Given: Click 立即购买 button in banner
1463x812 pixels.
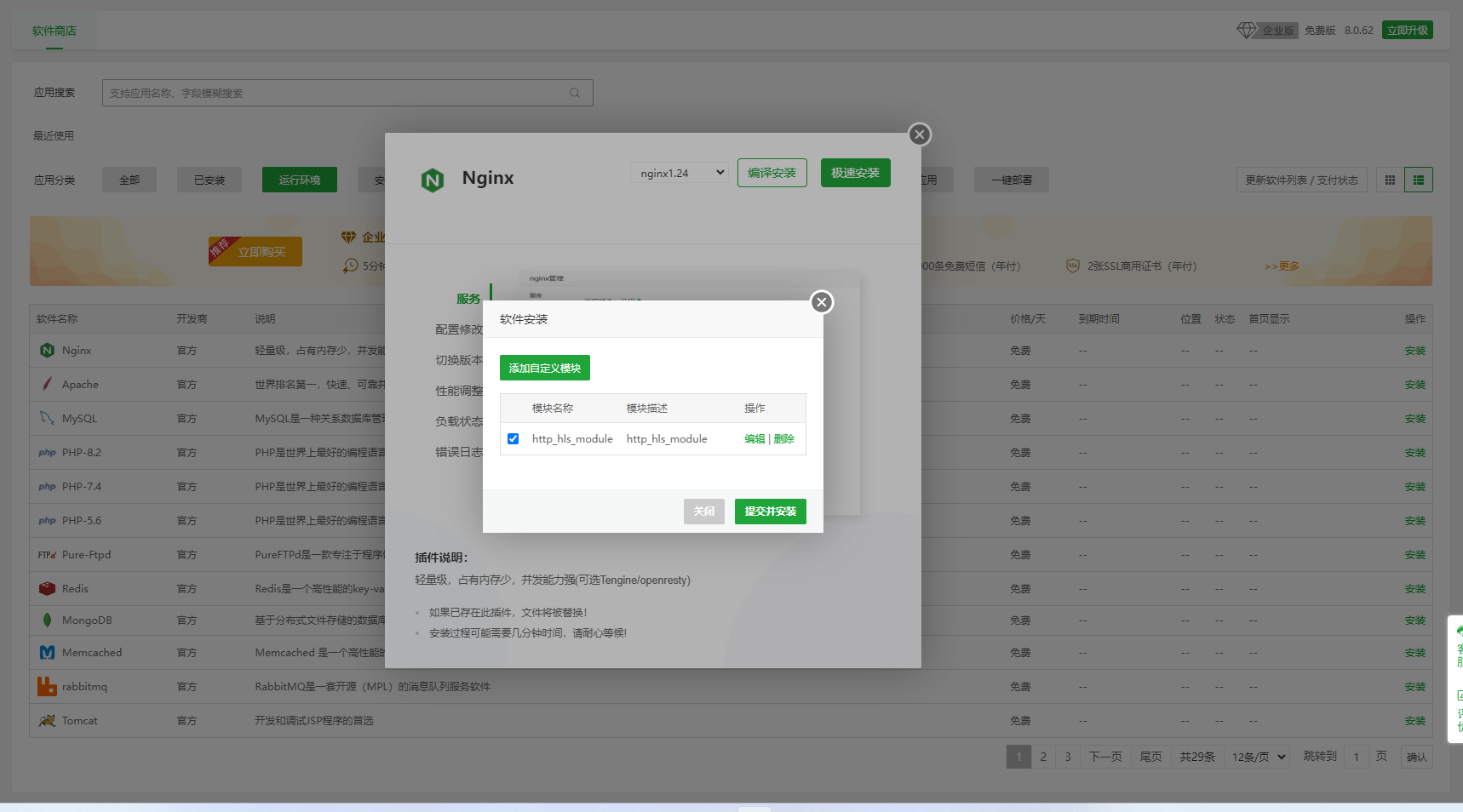Looking at the screenshot, I should click(255, 251).
